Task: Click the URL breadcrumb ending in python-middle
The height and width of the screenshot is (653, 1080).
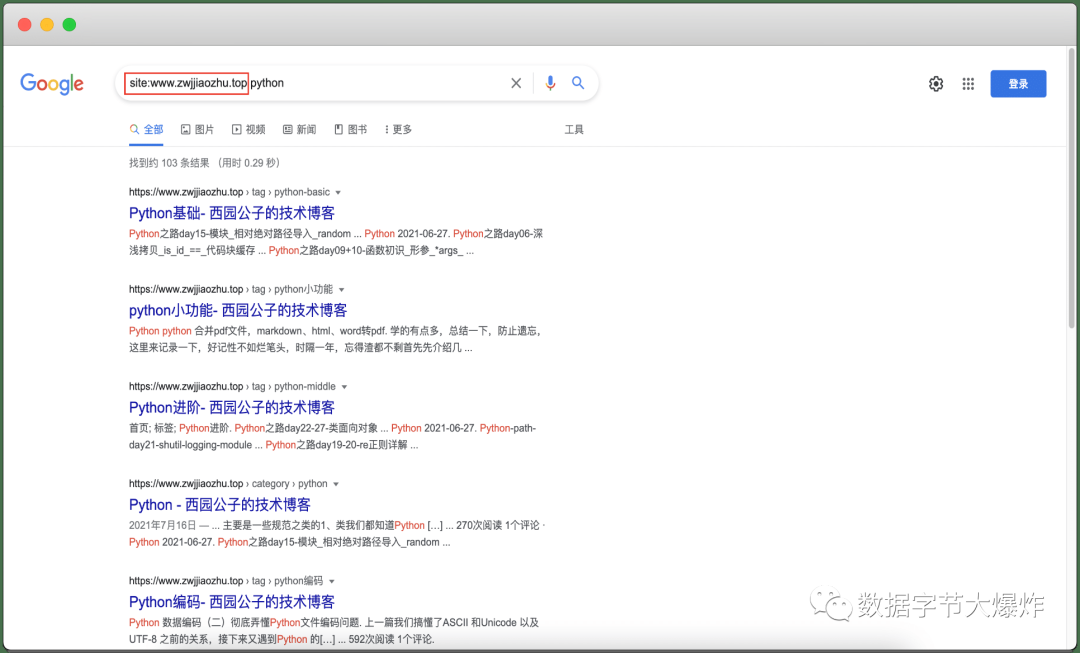Action: (x=232, y=386)
